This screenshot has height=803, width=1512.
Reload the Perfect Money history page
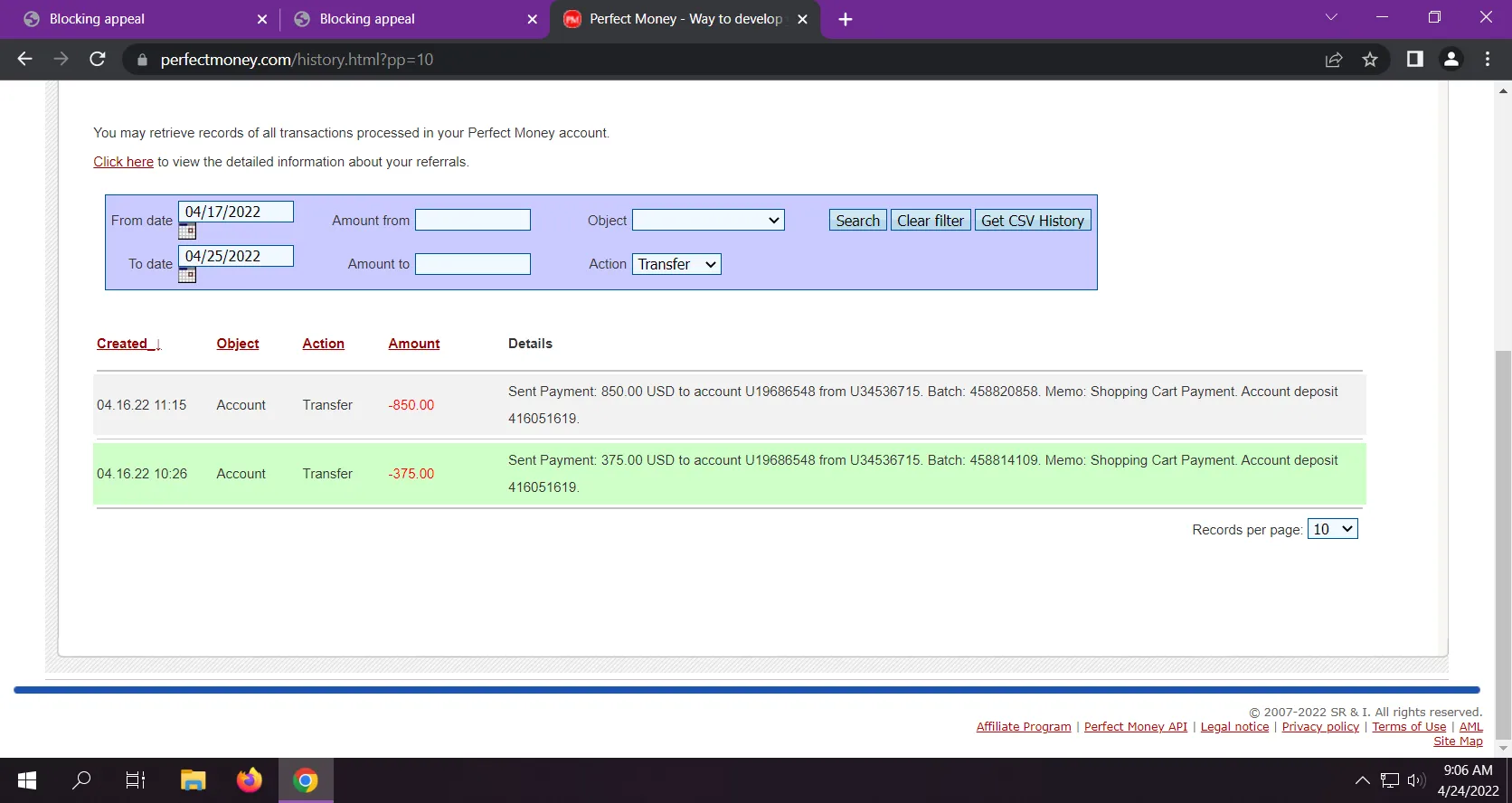[98, 60]
